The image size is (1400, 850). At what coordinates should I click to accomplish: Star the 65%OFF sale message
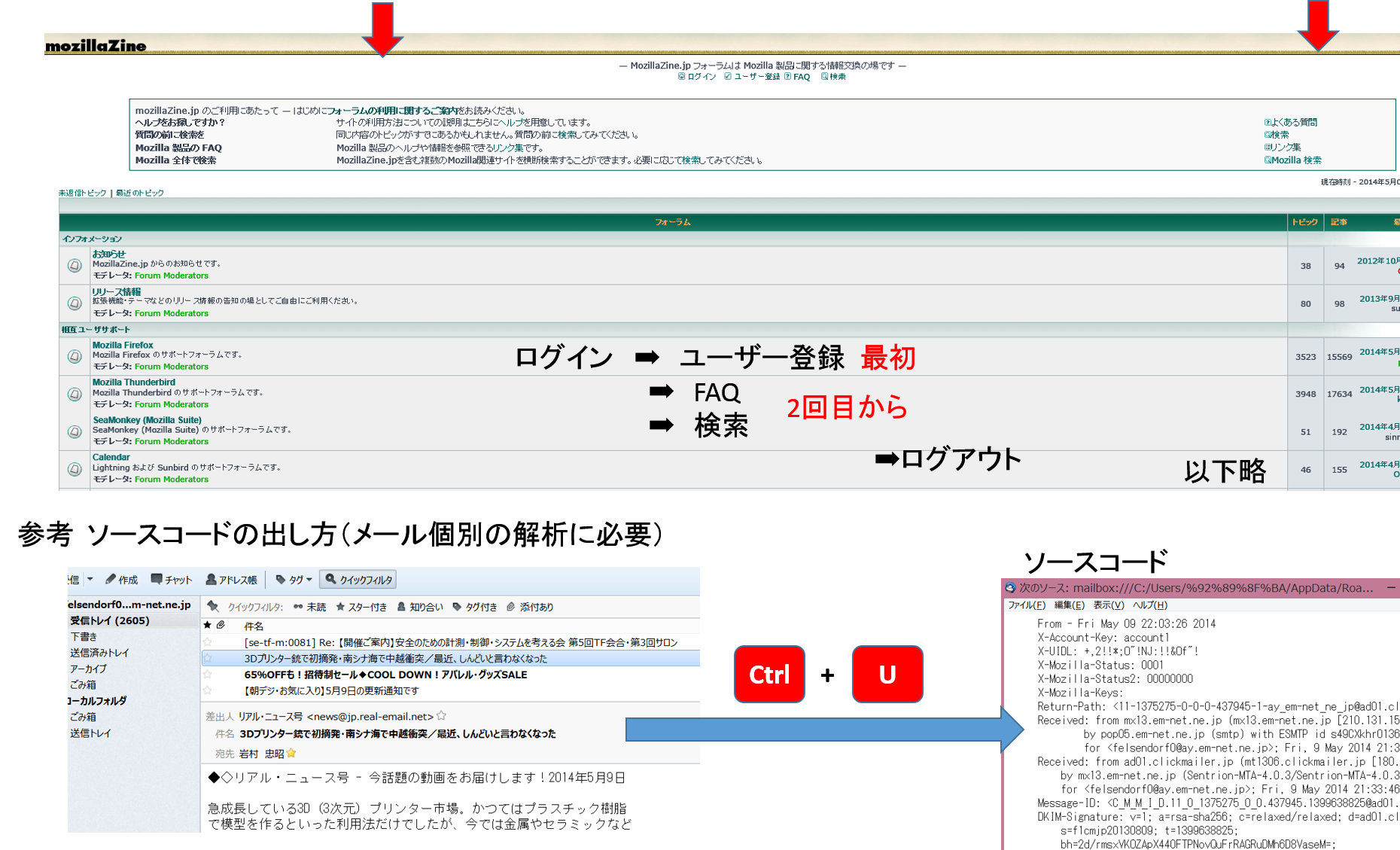(208, 675)
